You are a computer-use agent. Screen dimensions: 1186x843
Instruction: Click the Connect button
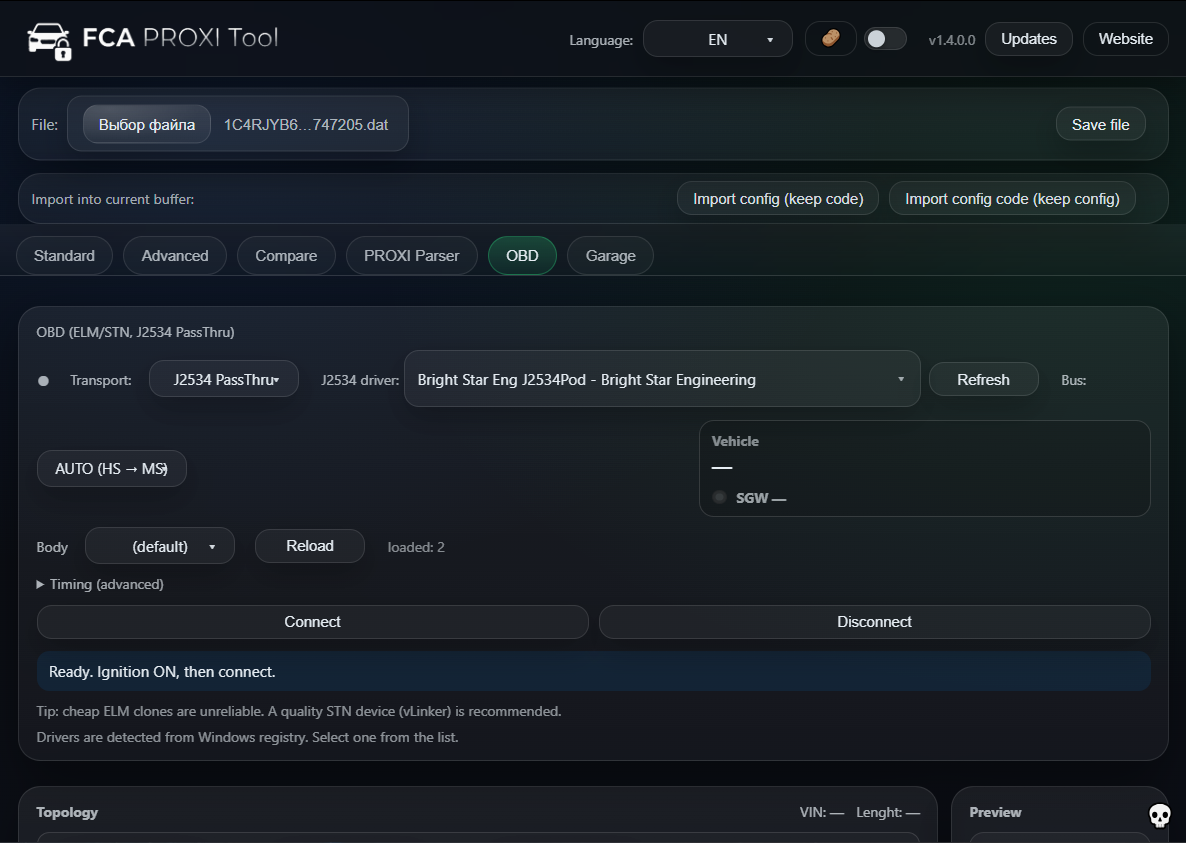click(312, 621)
